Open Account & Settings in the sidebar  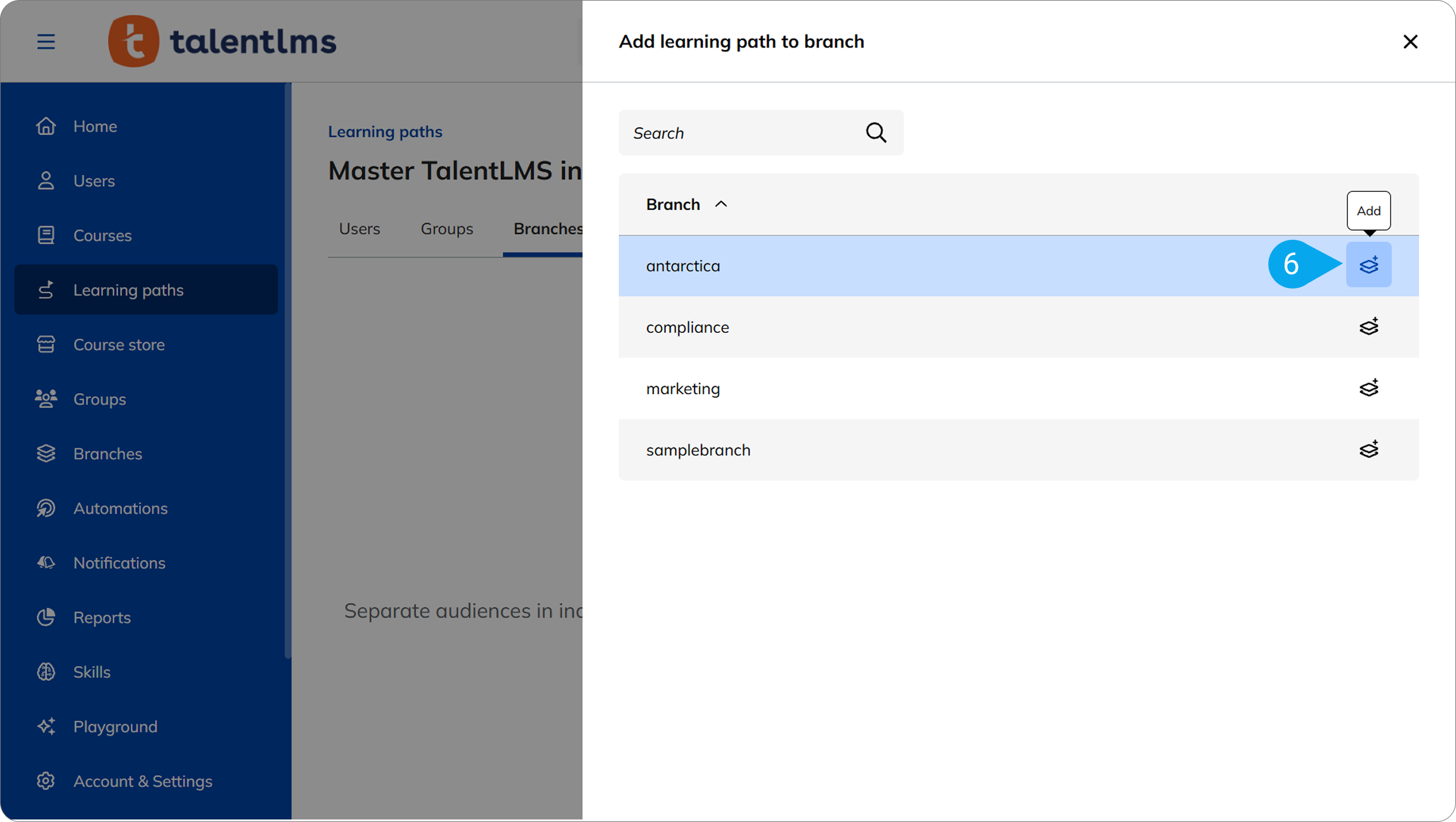146,781
